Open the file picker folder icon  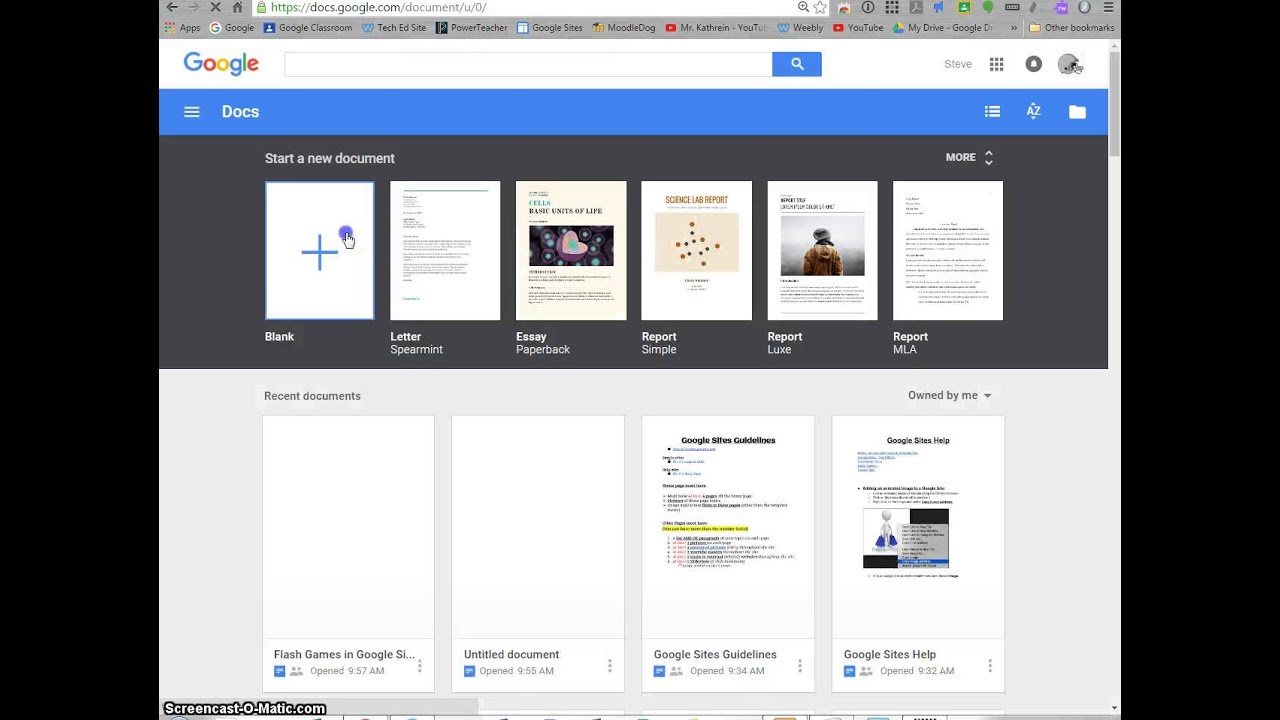pos(1077,112)
